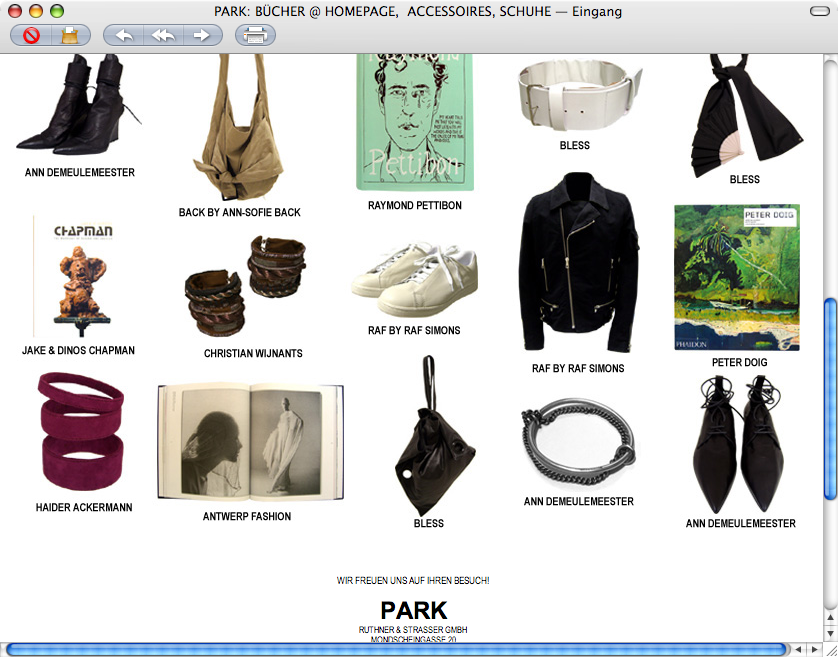The image size is (838, 657).
Task: Click the horizontal scrollbar right arrow
Action: (x=814, y=649)
